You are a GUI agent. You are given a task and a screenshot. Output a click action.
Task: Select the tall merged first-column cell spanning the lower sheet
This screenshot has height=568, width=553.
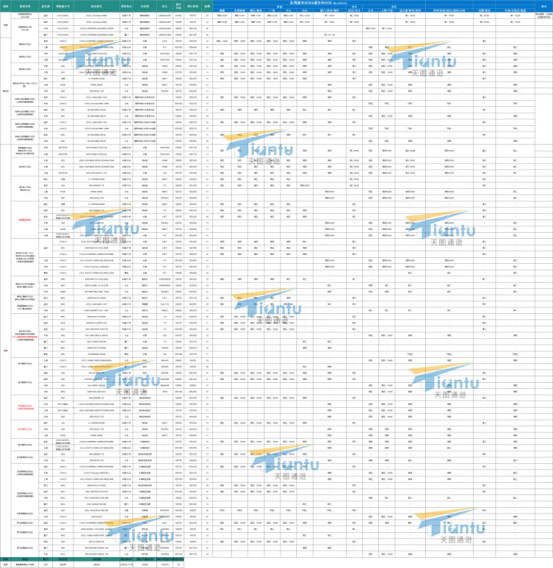pyautogui.click(x=5, y=350)
